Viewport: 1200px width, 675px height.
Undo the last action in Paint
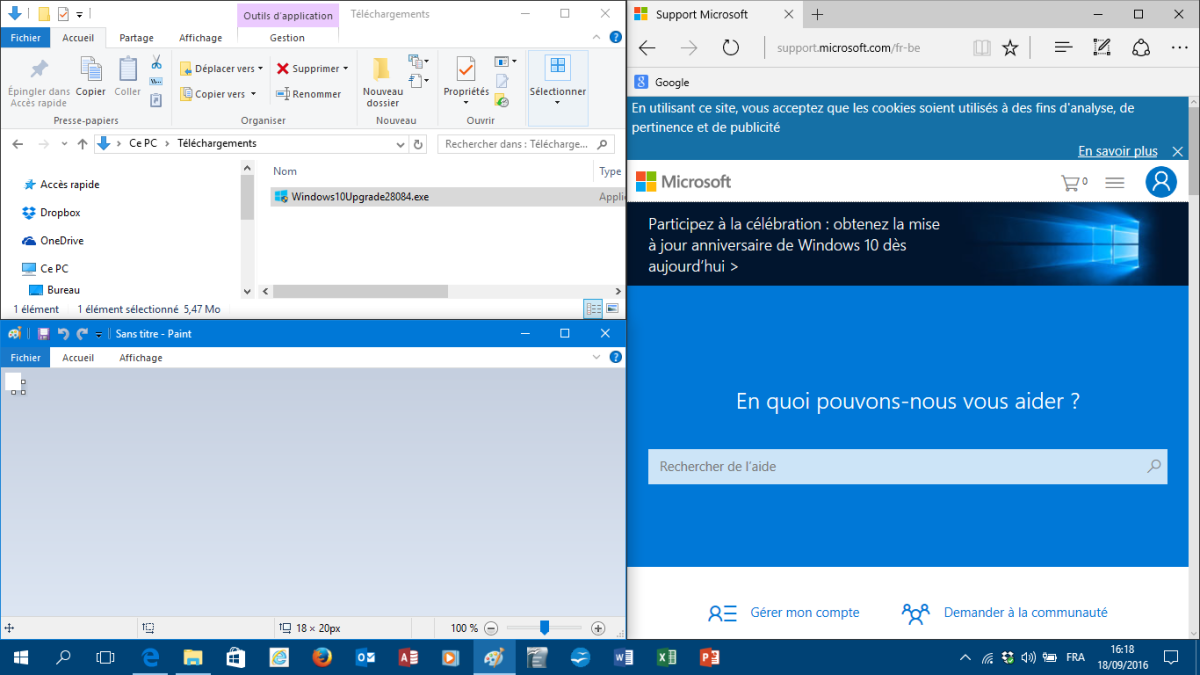63,334
